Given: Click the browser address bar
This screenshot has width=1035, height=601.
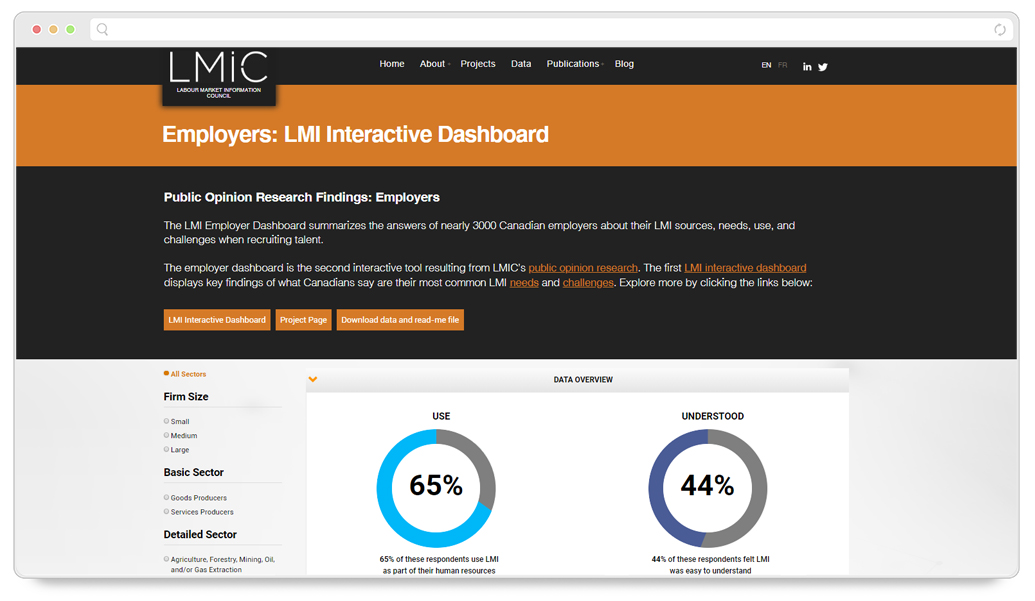Looking at the screenshot, I should [551, 29].
